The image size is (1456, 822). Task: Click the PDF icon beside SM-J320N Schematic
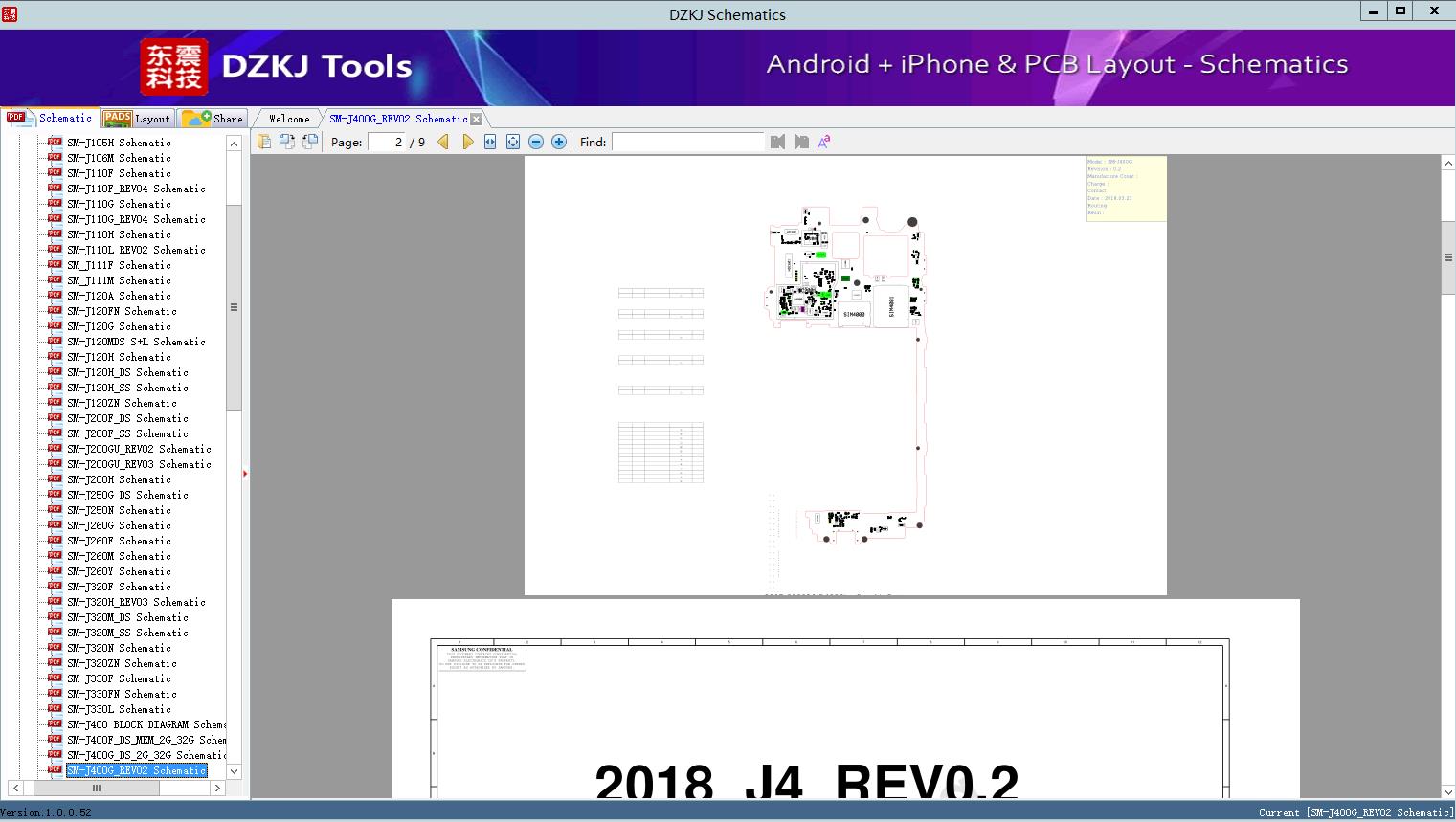[x=55, y=648]
